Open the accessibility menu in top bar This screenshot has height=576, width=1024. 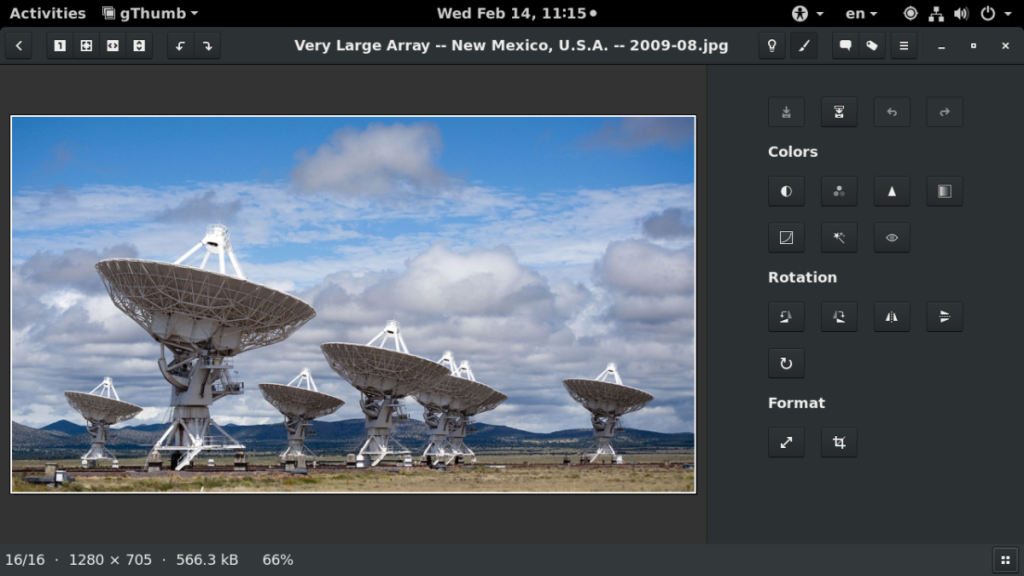tap(806, 13)
